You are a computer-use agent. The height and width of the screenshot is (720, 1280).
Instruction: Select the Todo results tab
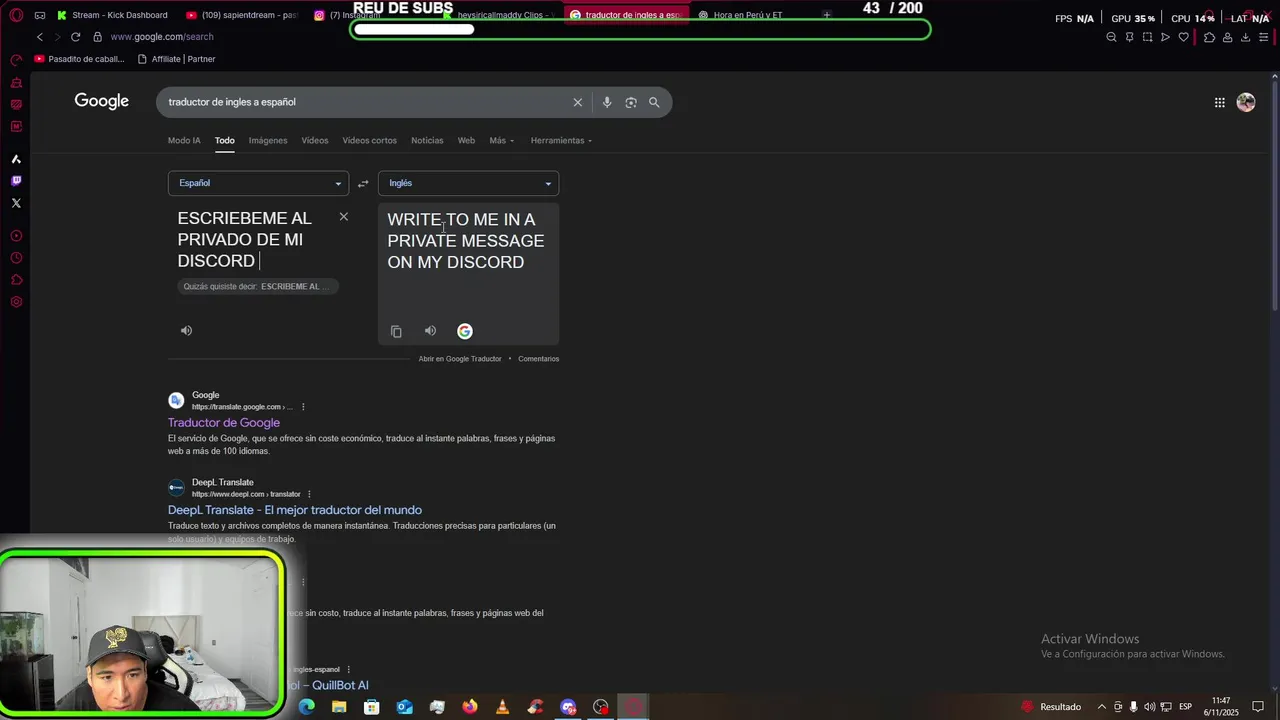(x=224, y=140)
